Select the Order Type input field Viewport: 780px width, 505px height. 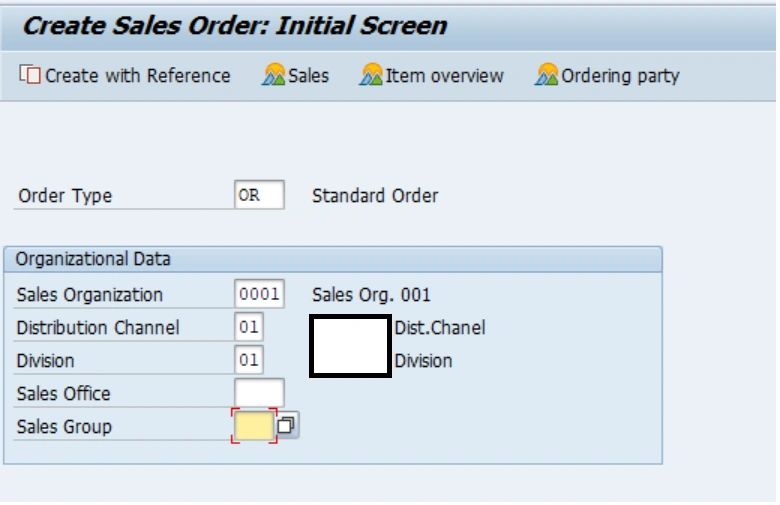259,195
